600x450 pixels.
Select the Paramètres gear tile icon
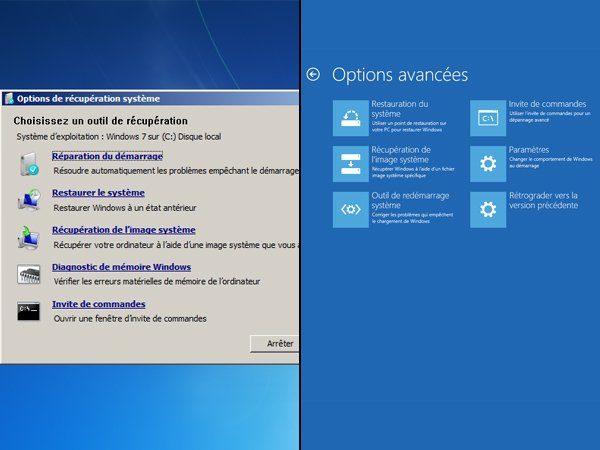click(488, 164)
